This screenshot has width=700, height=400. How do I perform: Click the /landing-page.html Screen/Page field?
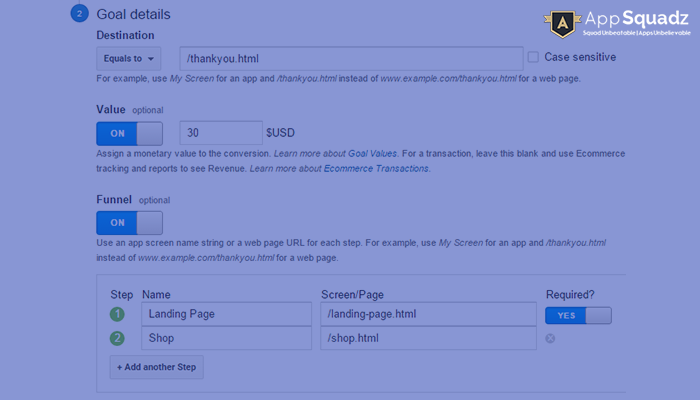click(x=429, y=314)
